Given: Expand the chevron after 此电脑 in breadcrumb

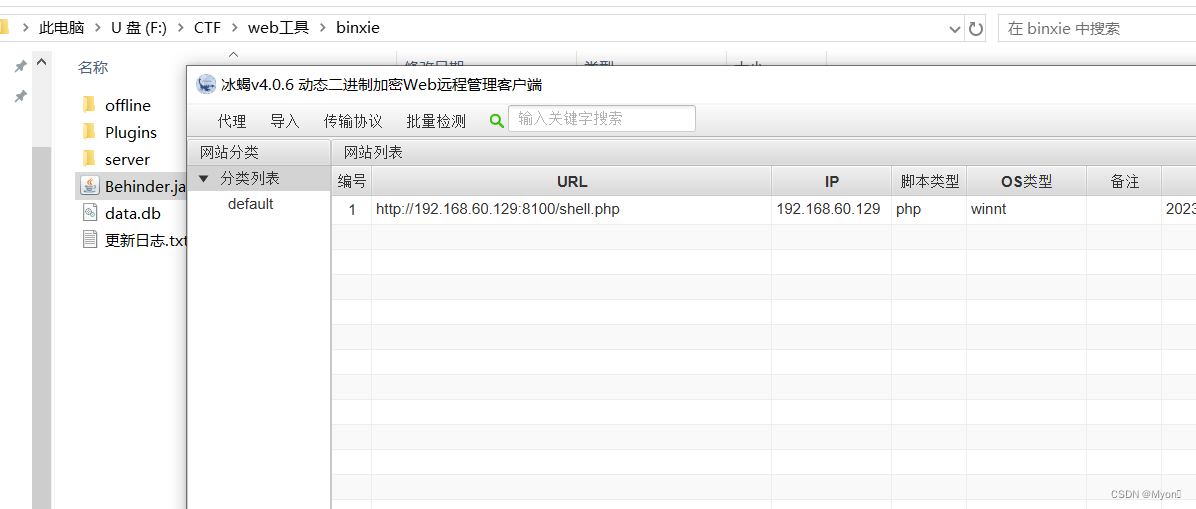Looking at the screenshot, I should [97, 28].
